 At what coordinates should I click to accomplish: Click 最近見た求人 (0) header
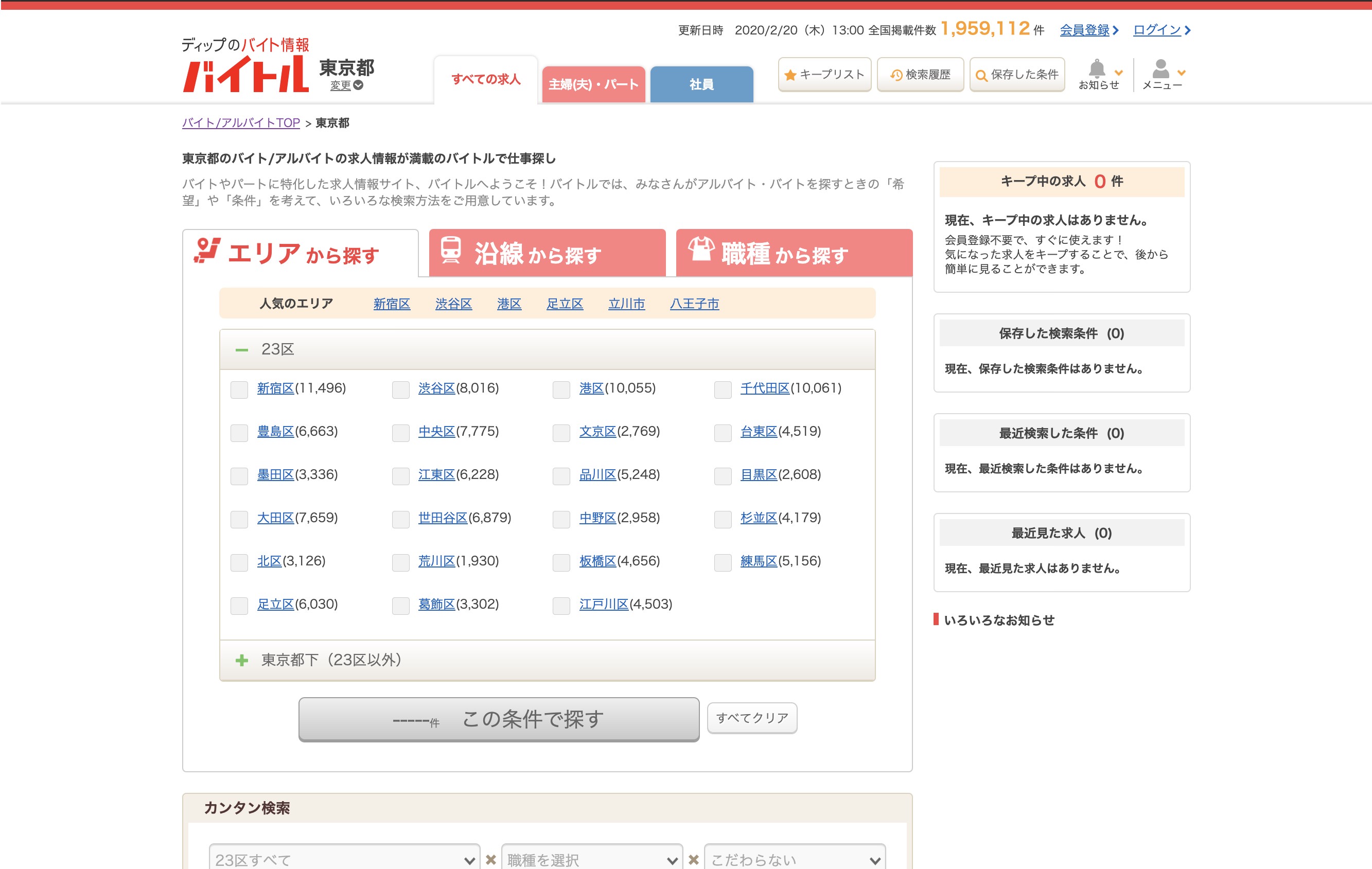(x=1062, y=533)
